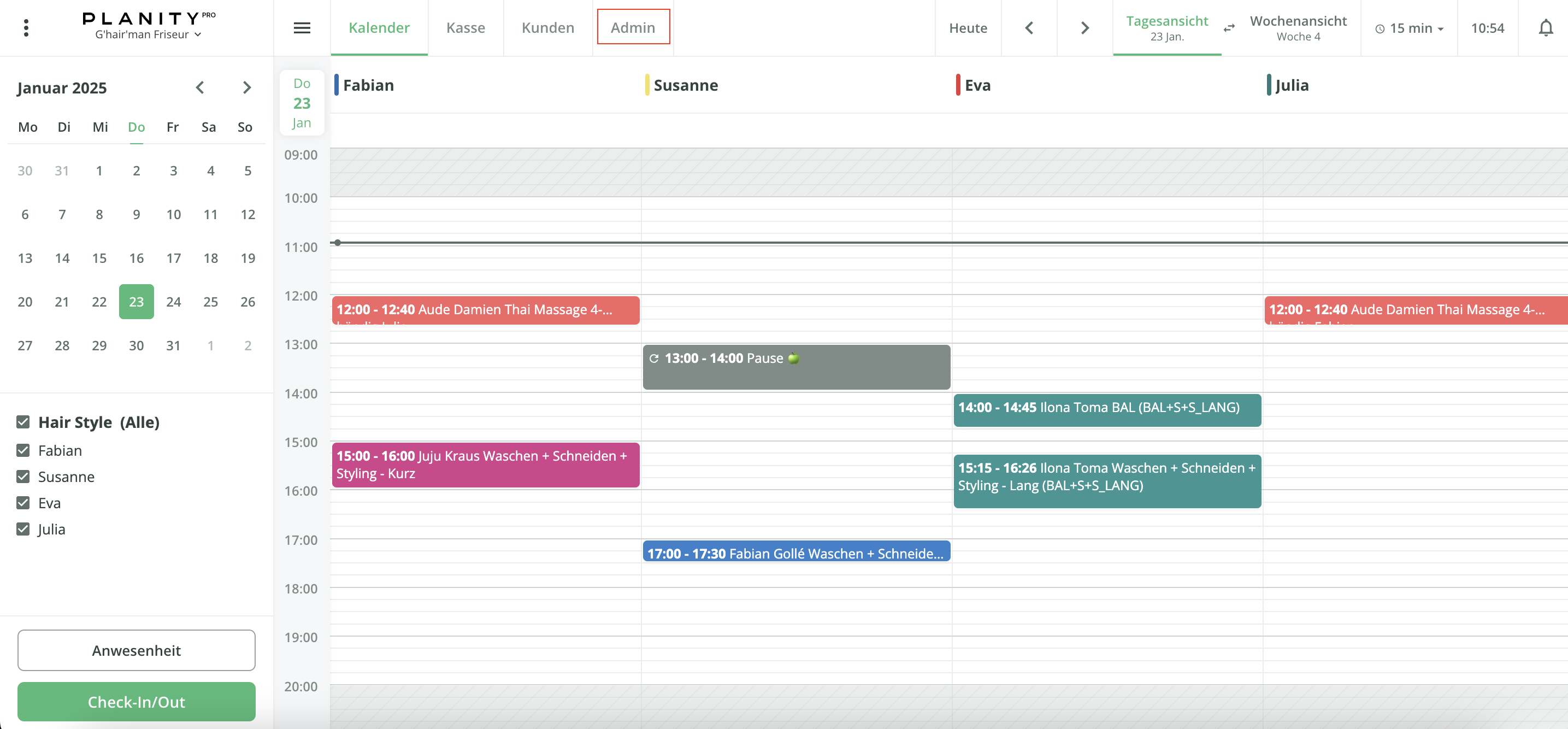This screenshot has width=1568, height=729.
Task: Open the Admin tab
Action: pyautogui.click(x=633, y=27)
